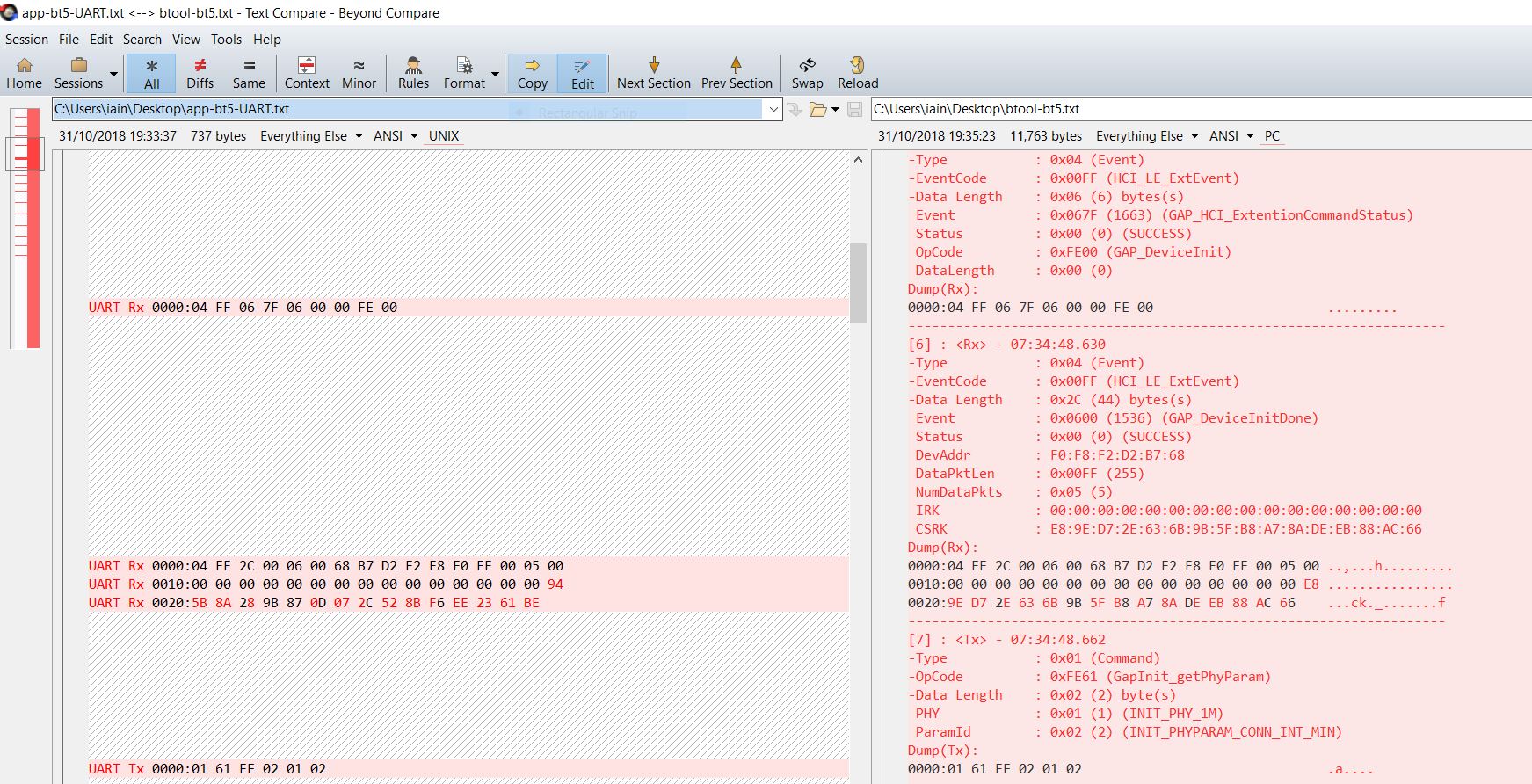
Task: Click the difference overview thumbnail map
Action: pos(26,228)
